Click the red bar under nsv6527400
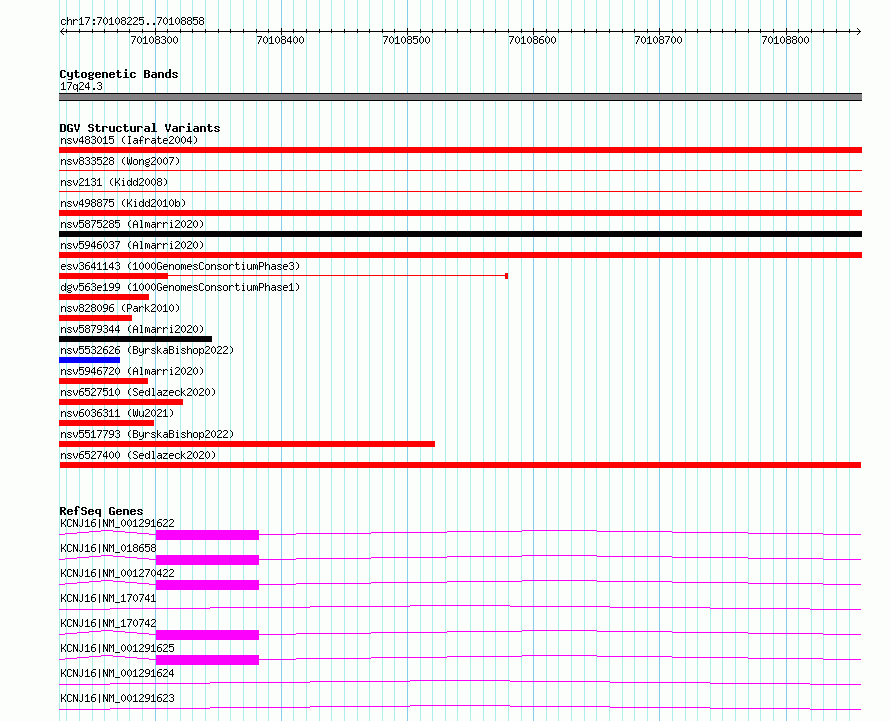Image resolution: width=890 pixels, height=721 pixels. pos(460,465)
